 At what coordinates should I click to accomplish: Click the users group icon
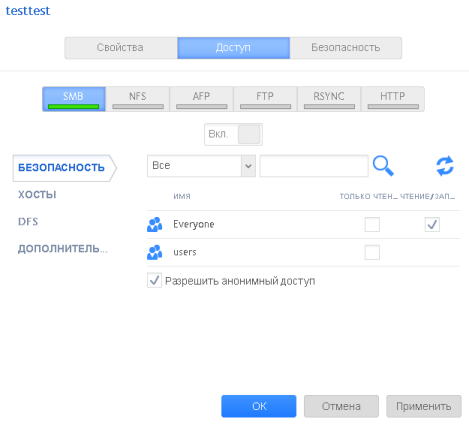coord(155,252)
